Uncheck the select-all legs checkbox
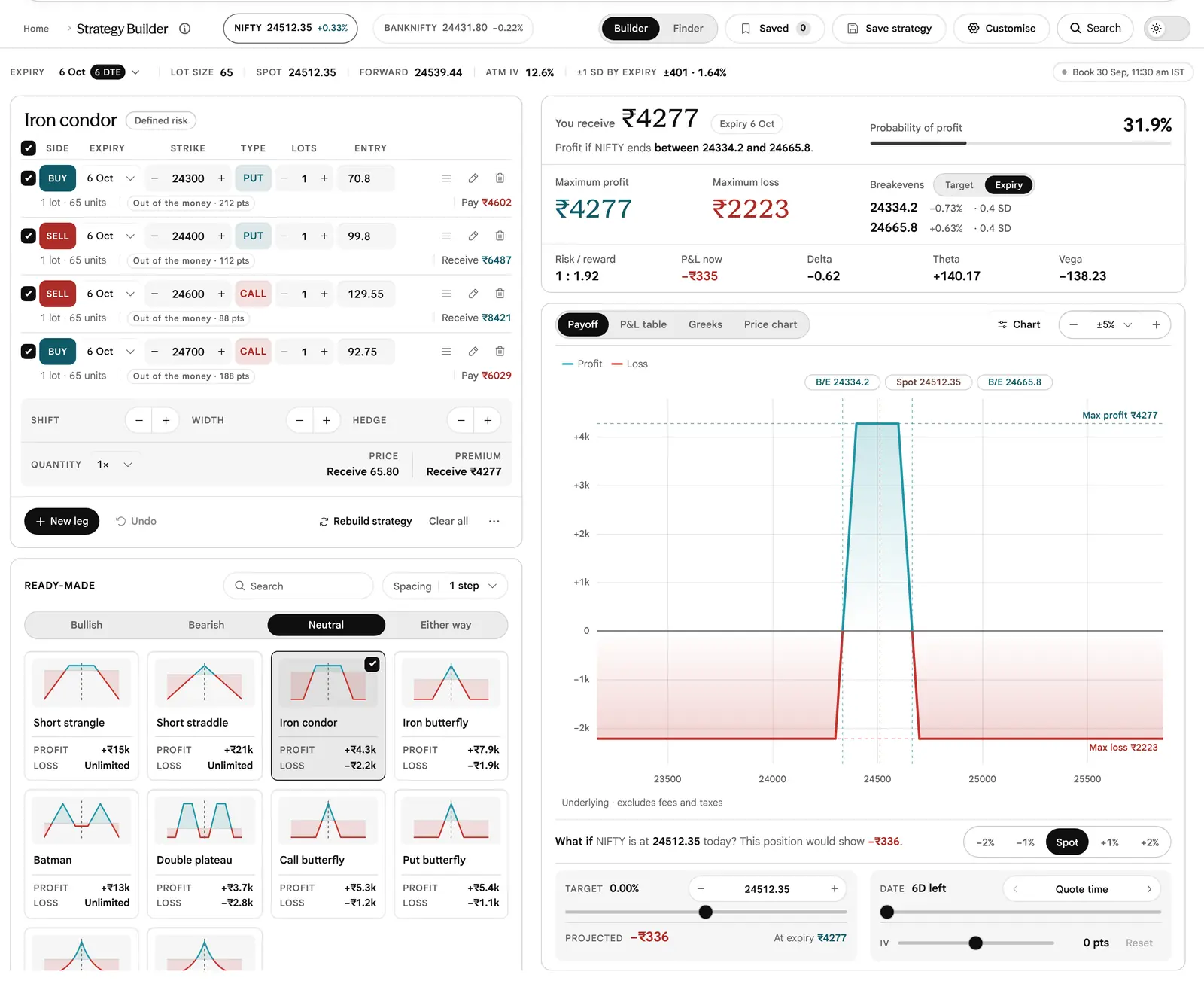 coord(29,148)
